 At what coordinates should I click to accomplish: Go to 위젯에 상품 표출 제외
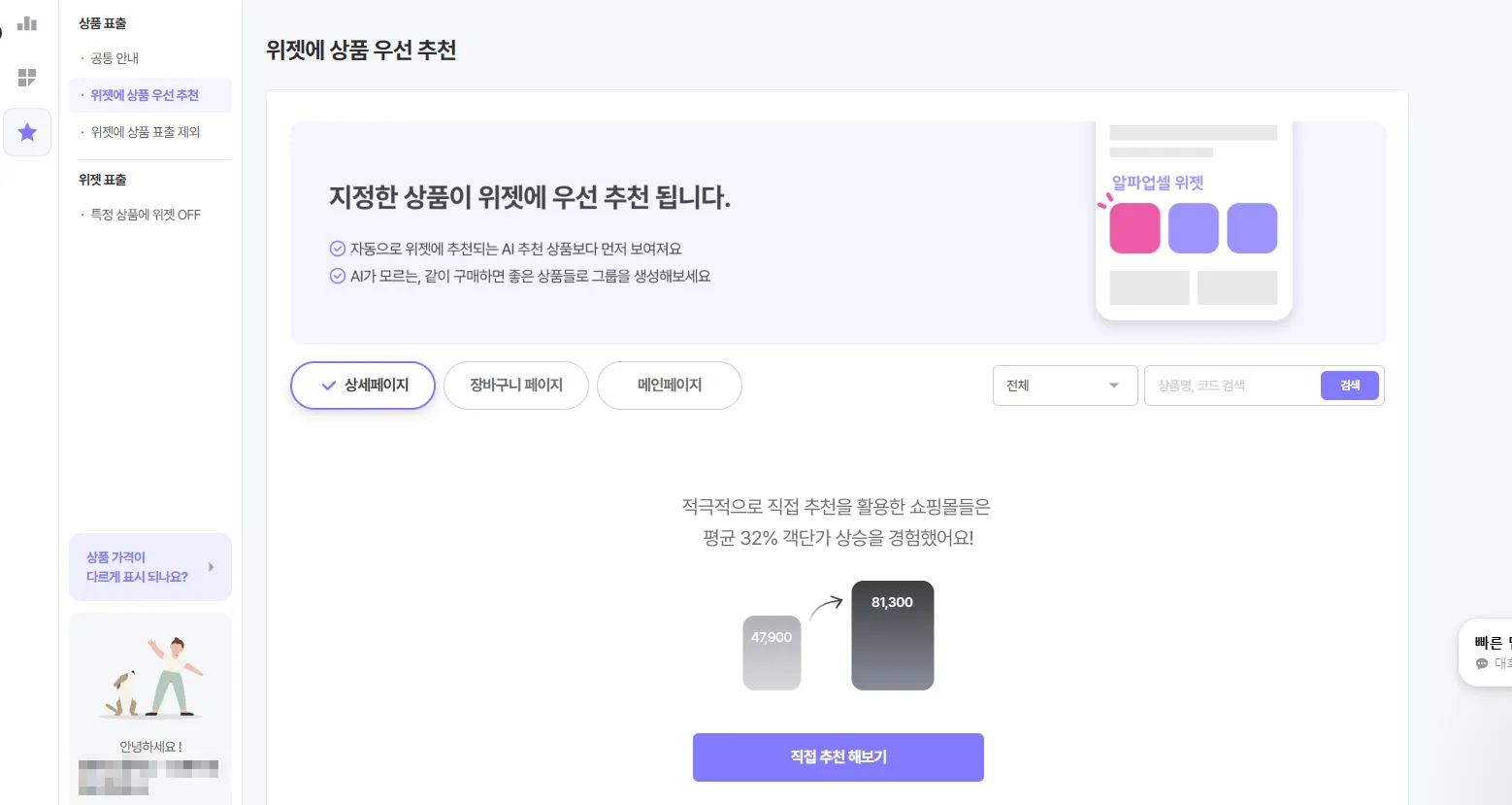pos(146,132)
